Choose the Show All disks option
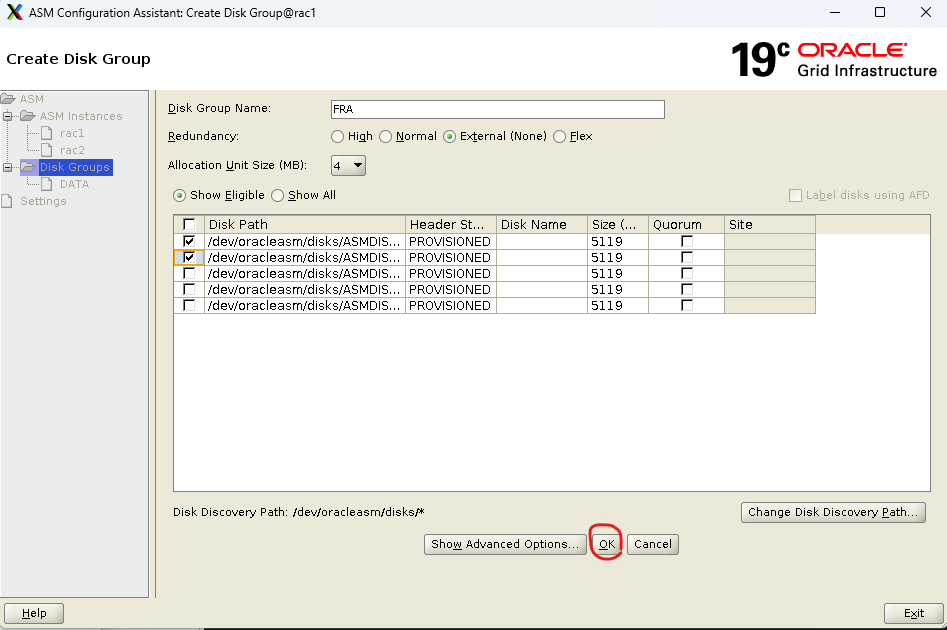The width and height of the screenshot is (947, 630). tap(277, 196)
